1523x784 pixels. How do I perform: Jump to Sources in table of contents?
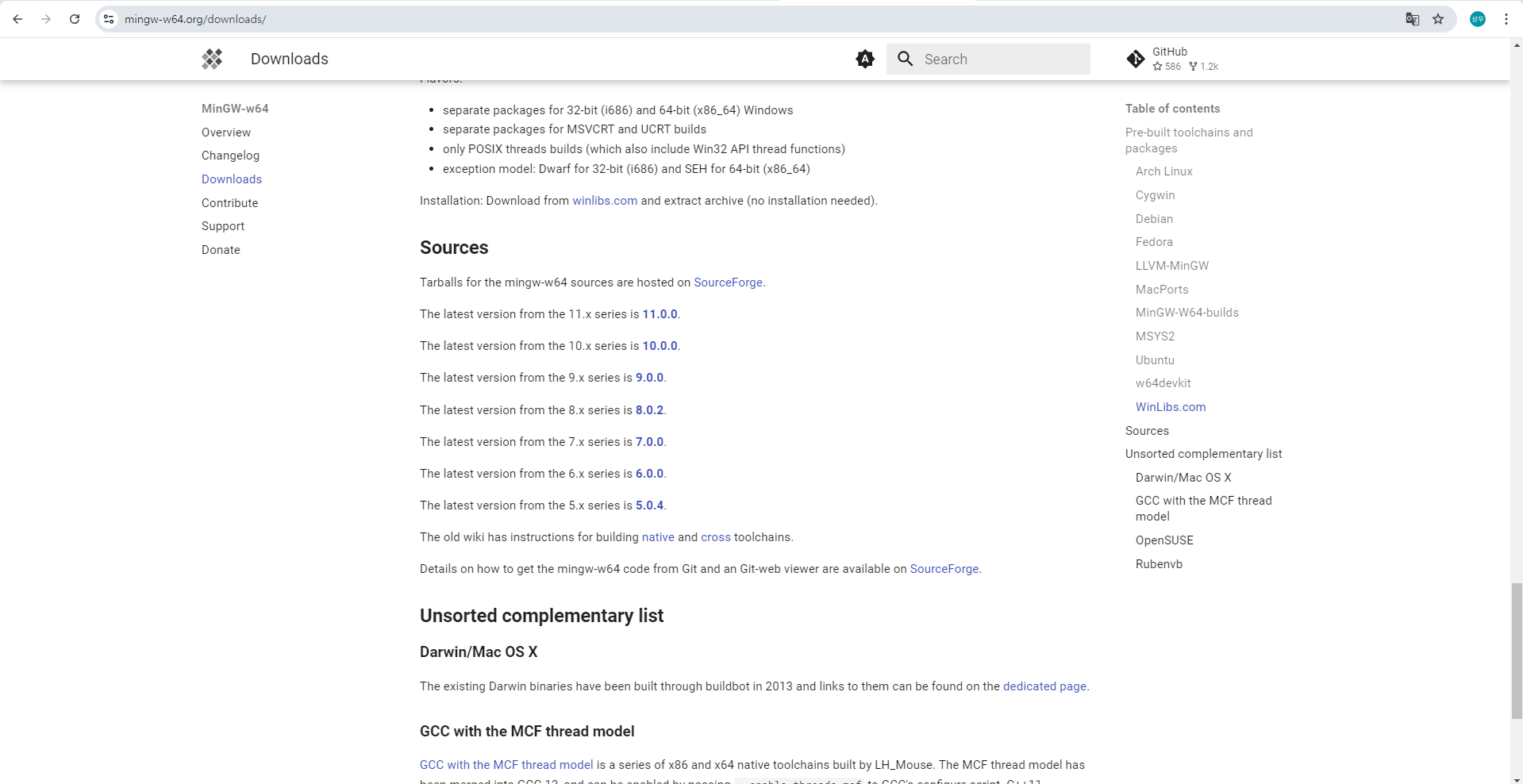tap(1147, 431)
